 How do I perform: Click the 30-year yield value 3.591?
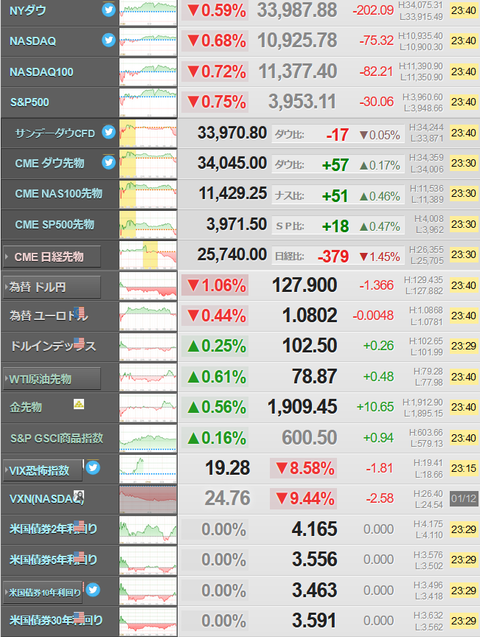coord(315,620)
